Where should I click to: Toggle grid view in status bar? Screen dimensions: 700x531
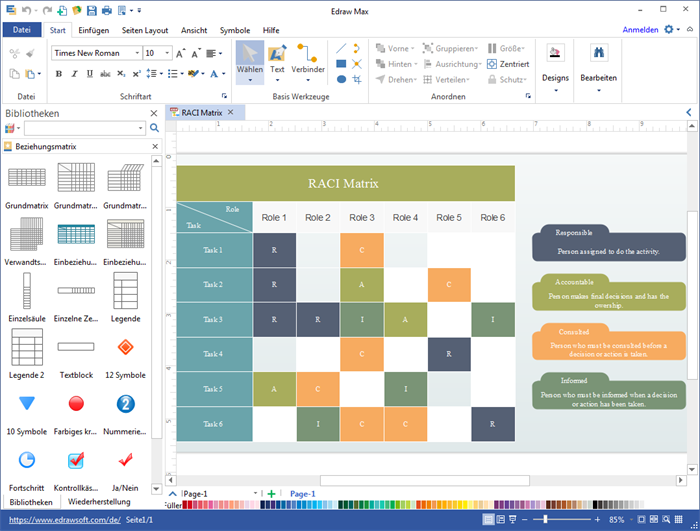click(679, 519)
